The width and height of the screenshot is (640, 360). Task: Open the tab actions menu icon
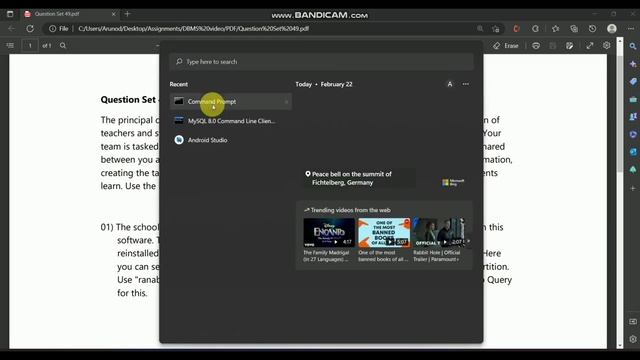(x=10, y=14)
